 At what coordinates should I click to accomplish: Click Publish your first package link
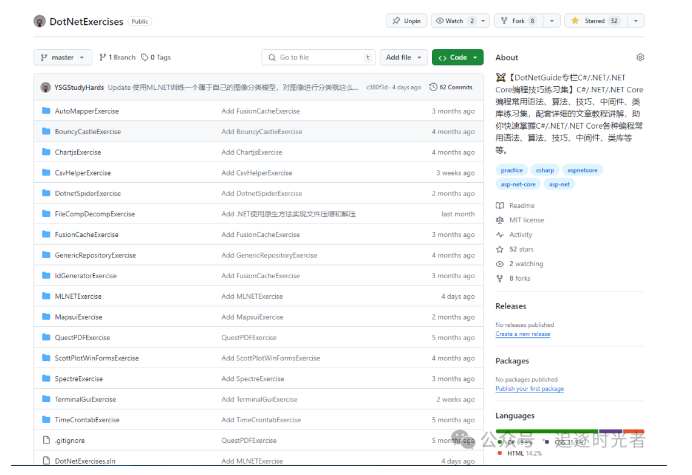pos(530,389)
